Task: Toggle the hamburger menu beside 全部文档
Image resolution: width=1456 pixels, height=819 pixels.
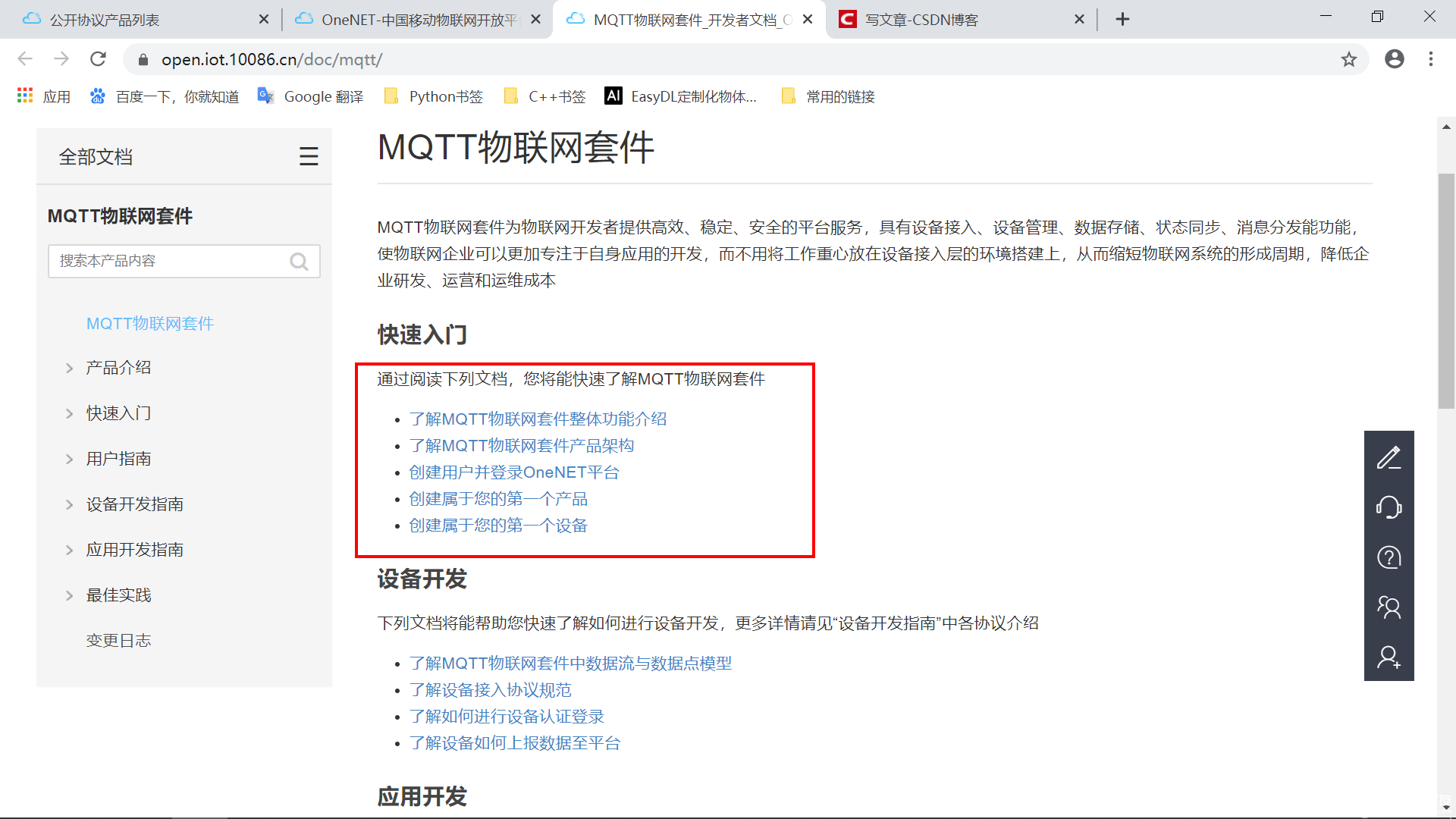Action: coord(308,157)
